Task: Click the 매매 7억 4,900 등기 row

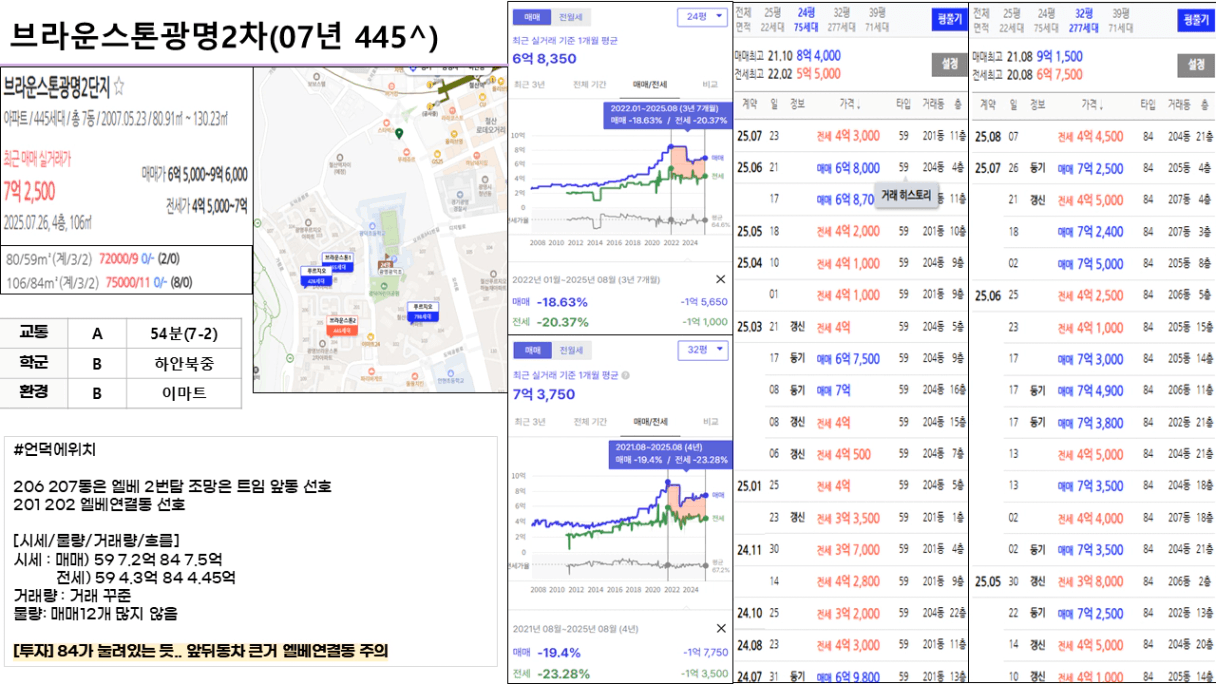Action: click(x=1093, y=390)
